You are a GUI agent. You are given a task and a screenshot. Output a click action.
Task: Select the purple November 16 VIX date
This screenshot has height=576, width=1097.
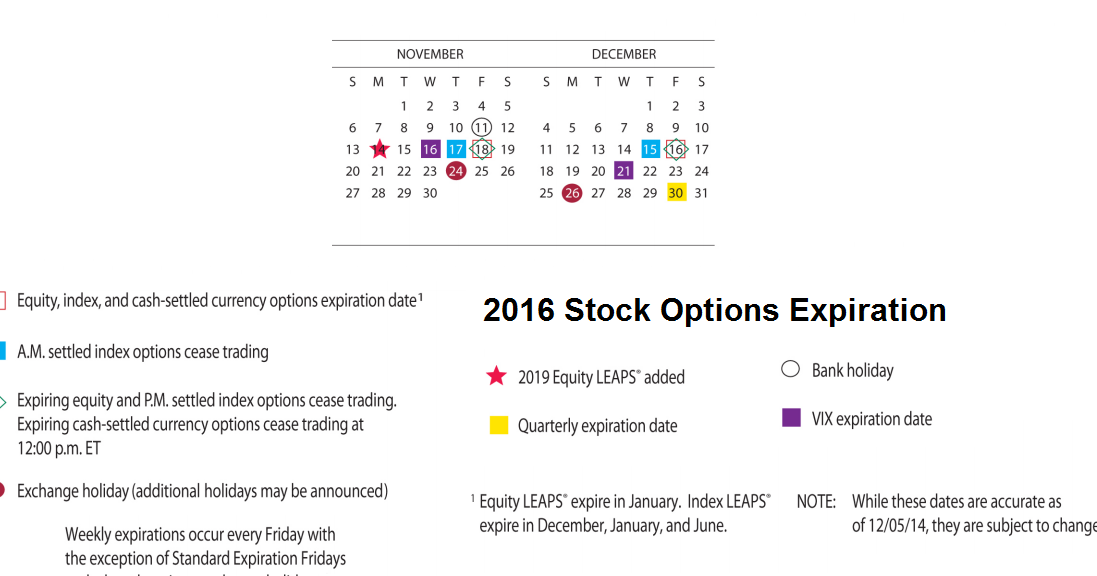[430, 149]
